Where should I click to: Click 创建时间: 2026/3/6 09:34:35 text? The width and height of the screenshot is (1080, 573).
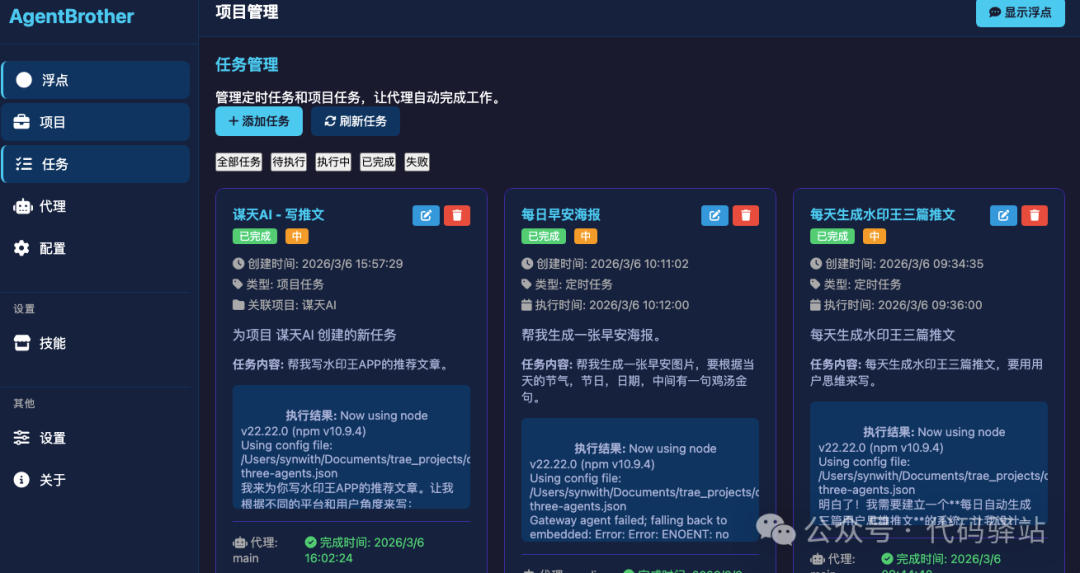(x=904, y=264)
